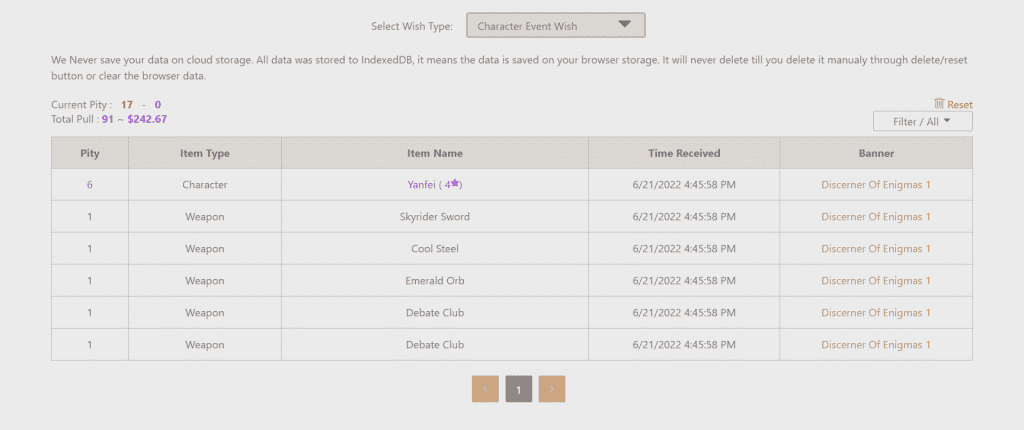Open the banner link in Yanfei's row

[876, 185]
